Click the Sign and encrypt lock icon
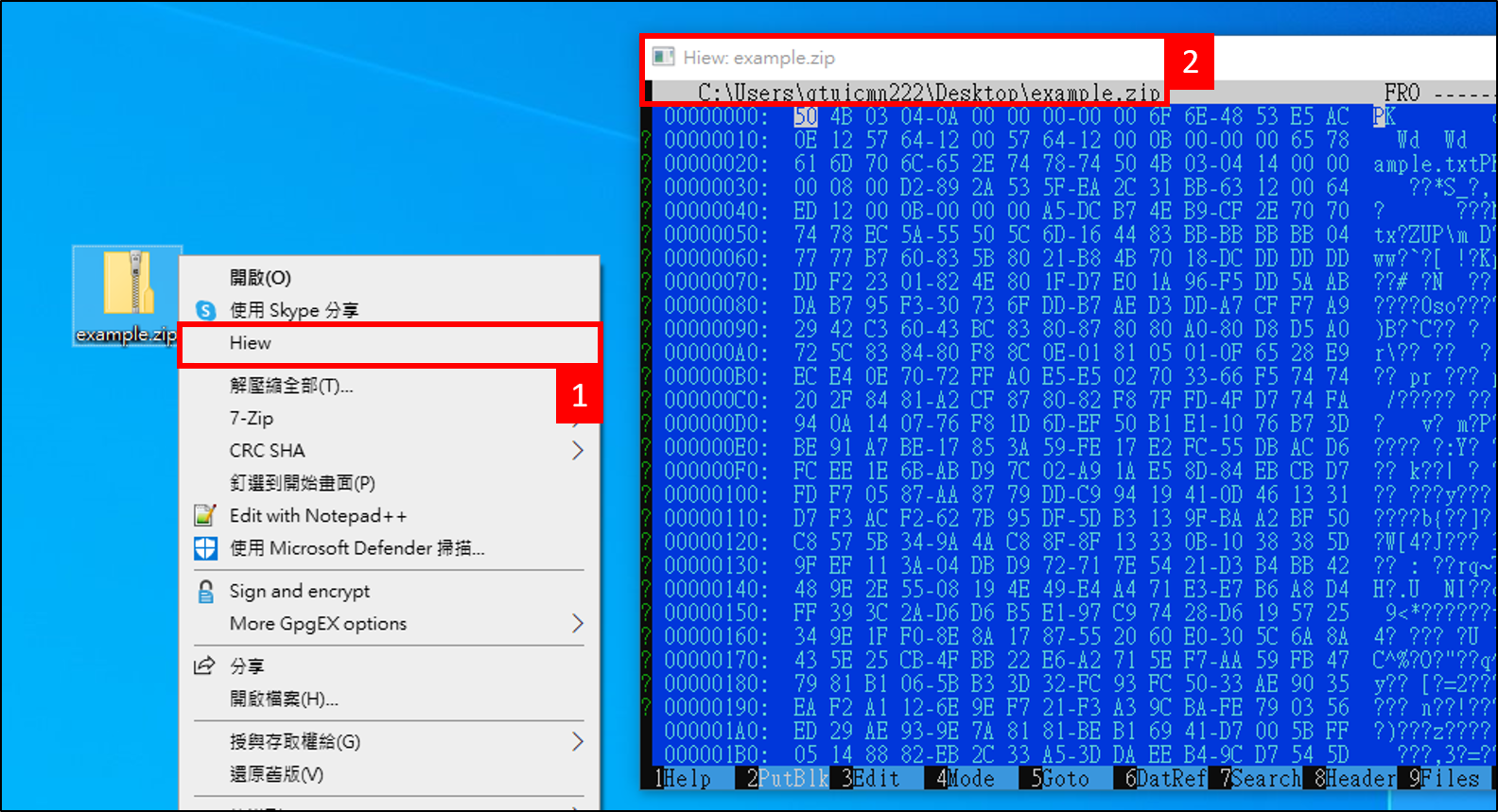1498x812 pixels. click(x=205, y=592)
